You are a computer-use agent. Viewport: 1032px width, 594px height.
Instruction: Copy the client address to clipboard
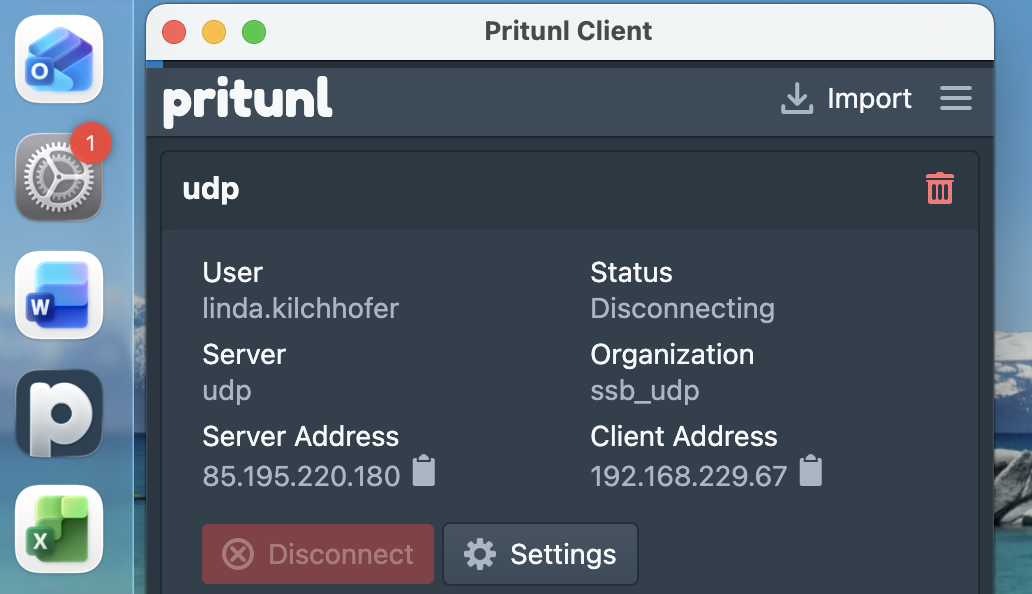pyautogui.click(x=811, y=472)
